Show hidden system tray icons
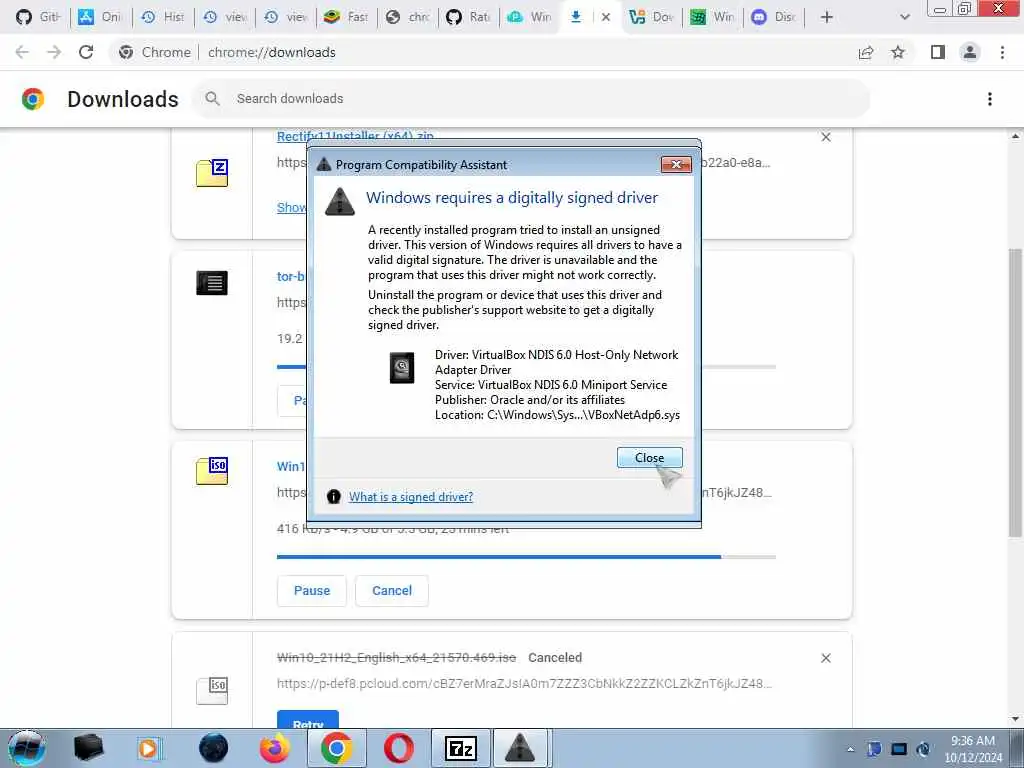 pos(850,750)
